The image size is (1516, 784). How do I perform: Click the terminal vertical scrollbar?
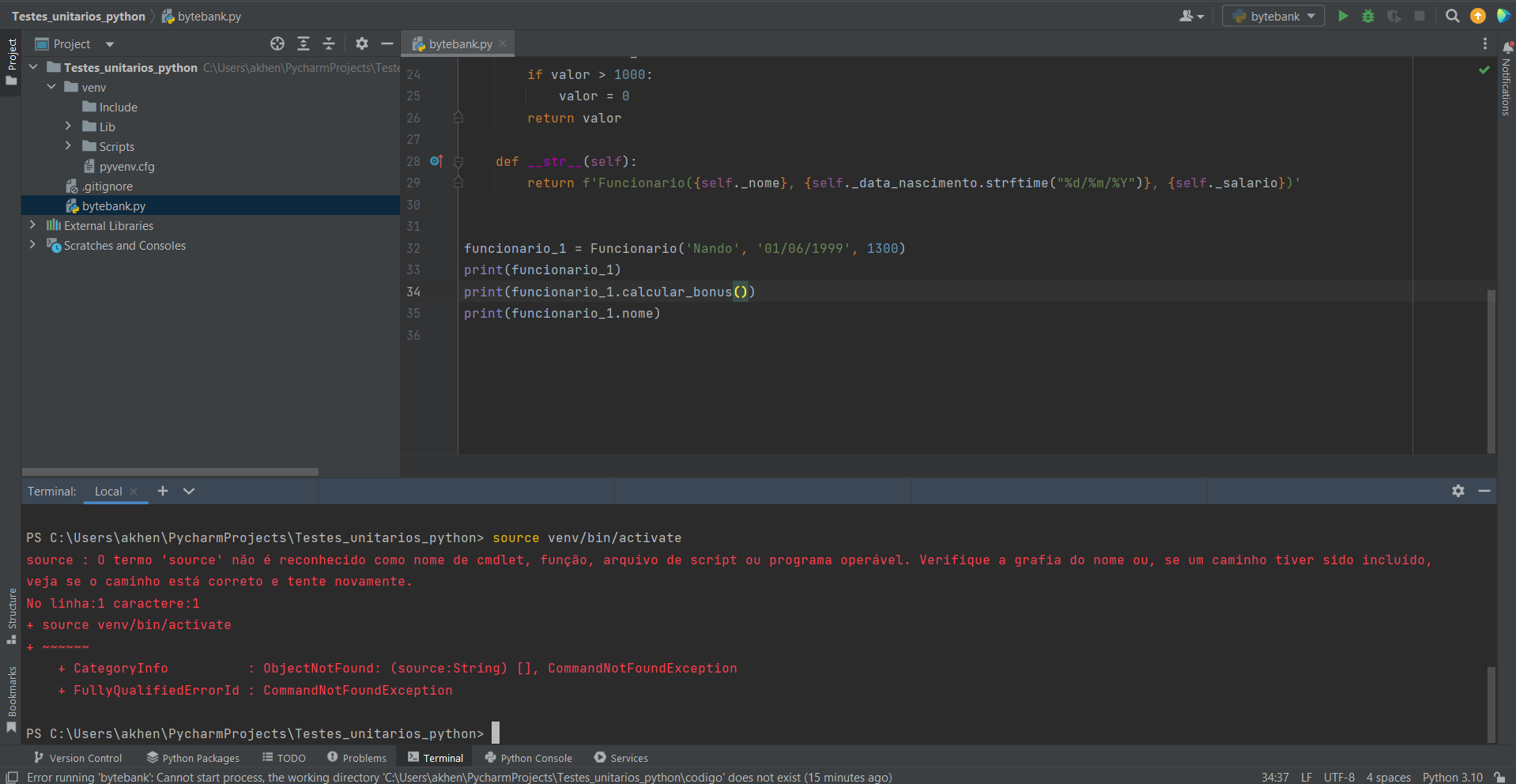1491,704
